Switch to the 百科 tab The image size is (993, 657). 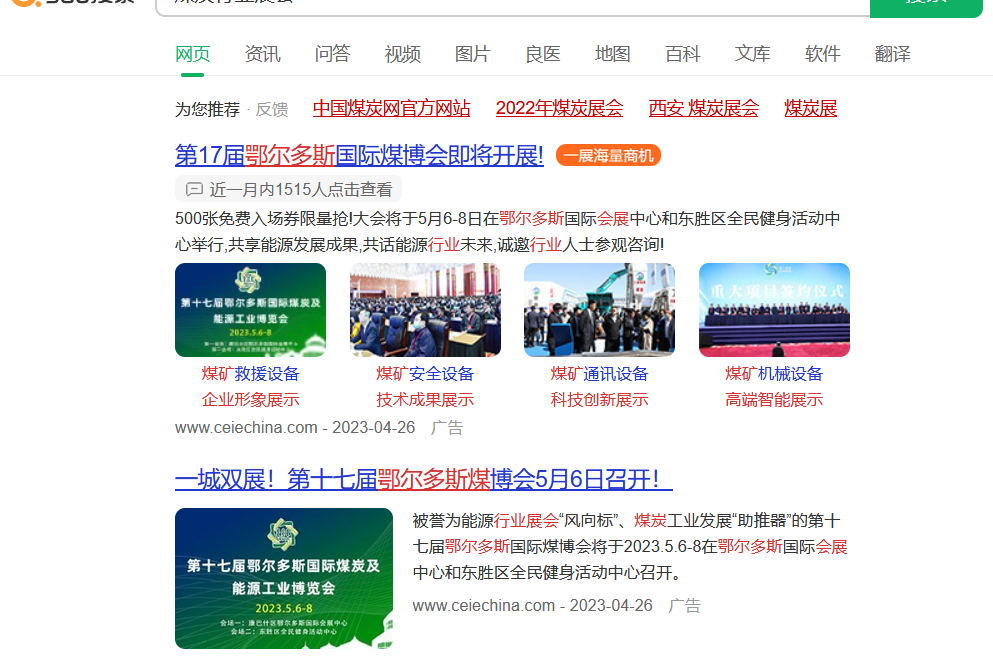click(x=683, y=54)
